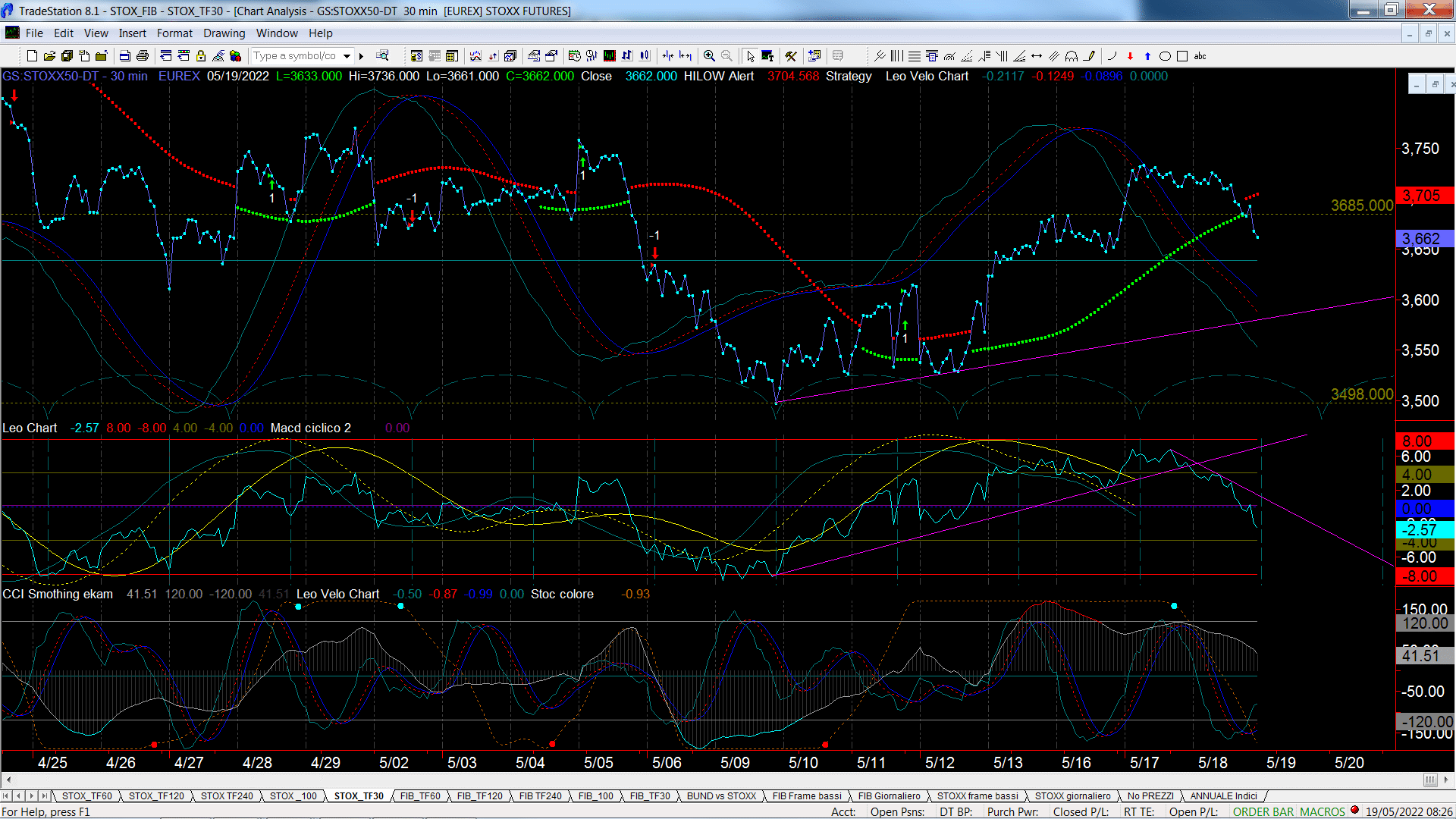Select the blue up arrow tool

pos(1147,56)
